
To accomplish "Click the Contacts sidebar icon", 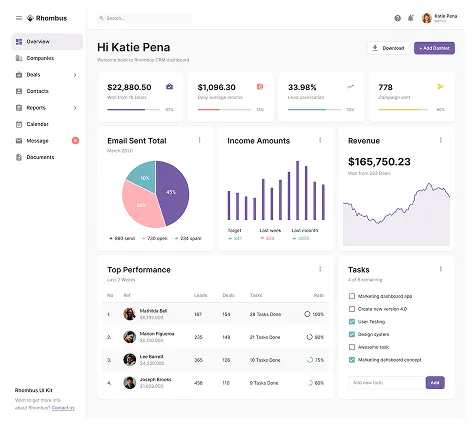I will 19,91.
